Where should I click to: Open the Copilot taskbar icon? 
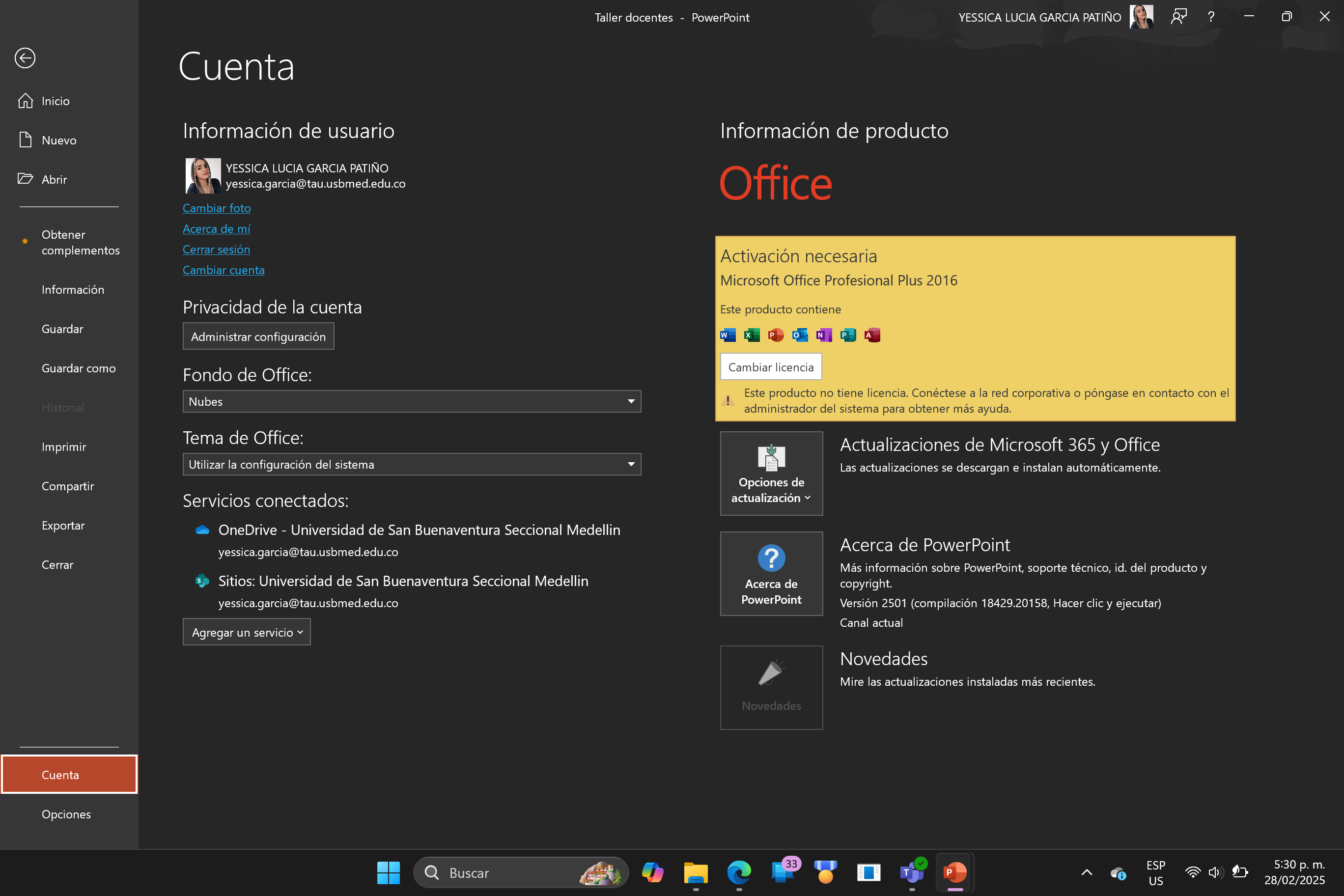click(652, 872)
